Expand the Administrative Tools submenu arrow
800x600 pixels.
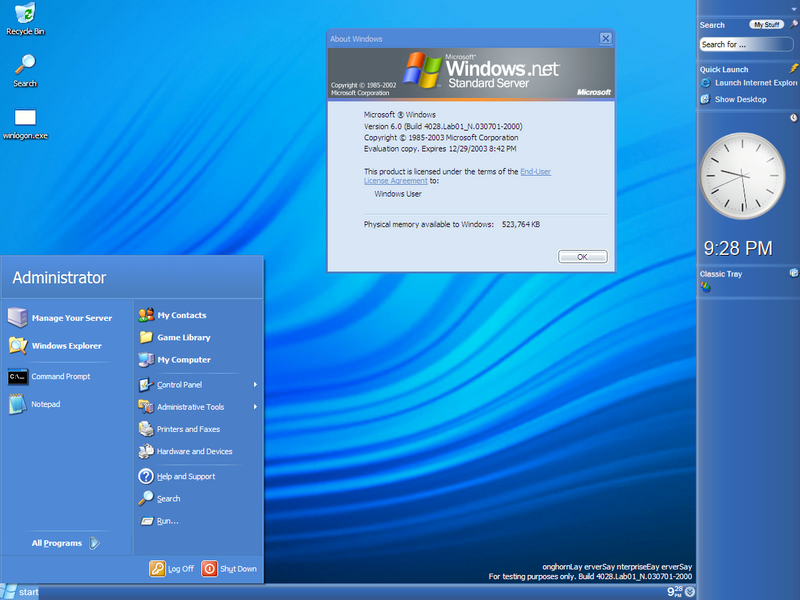coord(255,407)
